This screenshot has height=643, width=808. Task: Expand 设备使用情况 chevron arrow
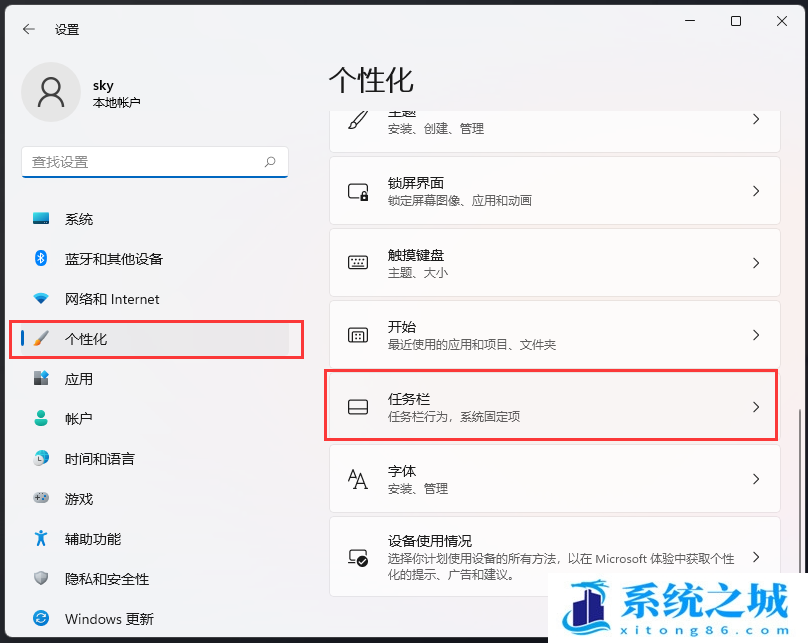click(756, 557)
